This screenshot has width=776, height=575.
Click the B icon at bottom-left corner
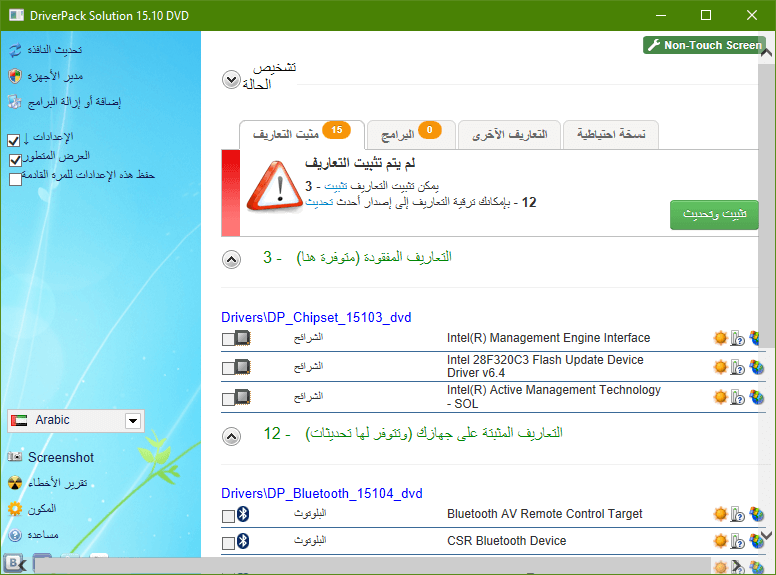point(14,563)
